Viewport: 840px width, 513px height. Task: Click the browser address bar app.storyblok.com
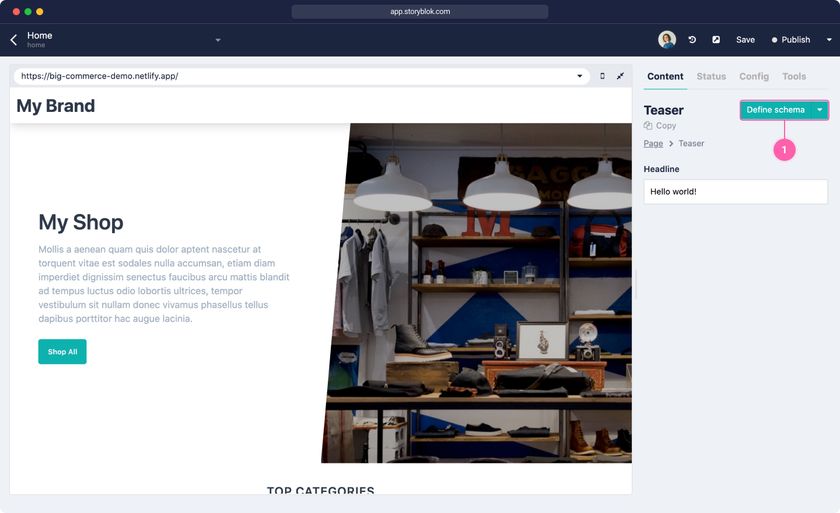(x=420, y=11)
